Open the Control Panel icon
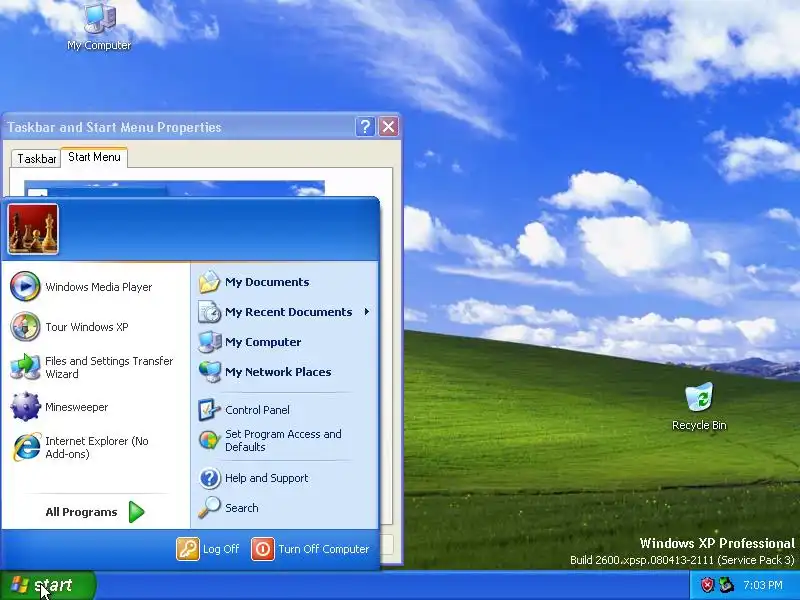800x600 pixels. pyautogui.click(x=209, y=410)
